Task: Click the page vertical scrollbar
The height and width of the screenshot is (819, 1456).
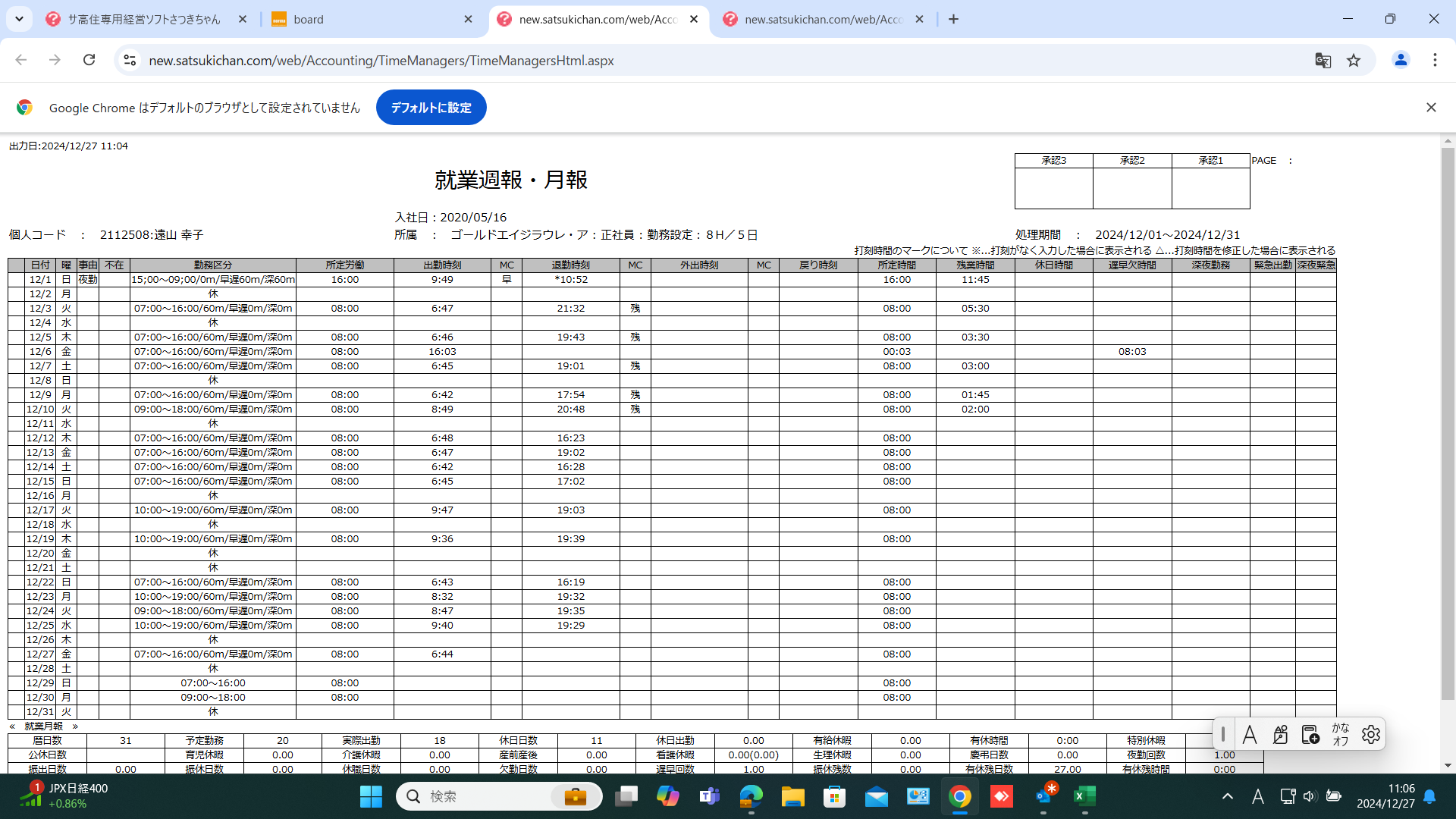Action: [1448, 425]
